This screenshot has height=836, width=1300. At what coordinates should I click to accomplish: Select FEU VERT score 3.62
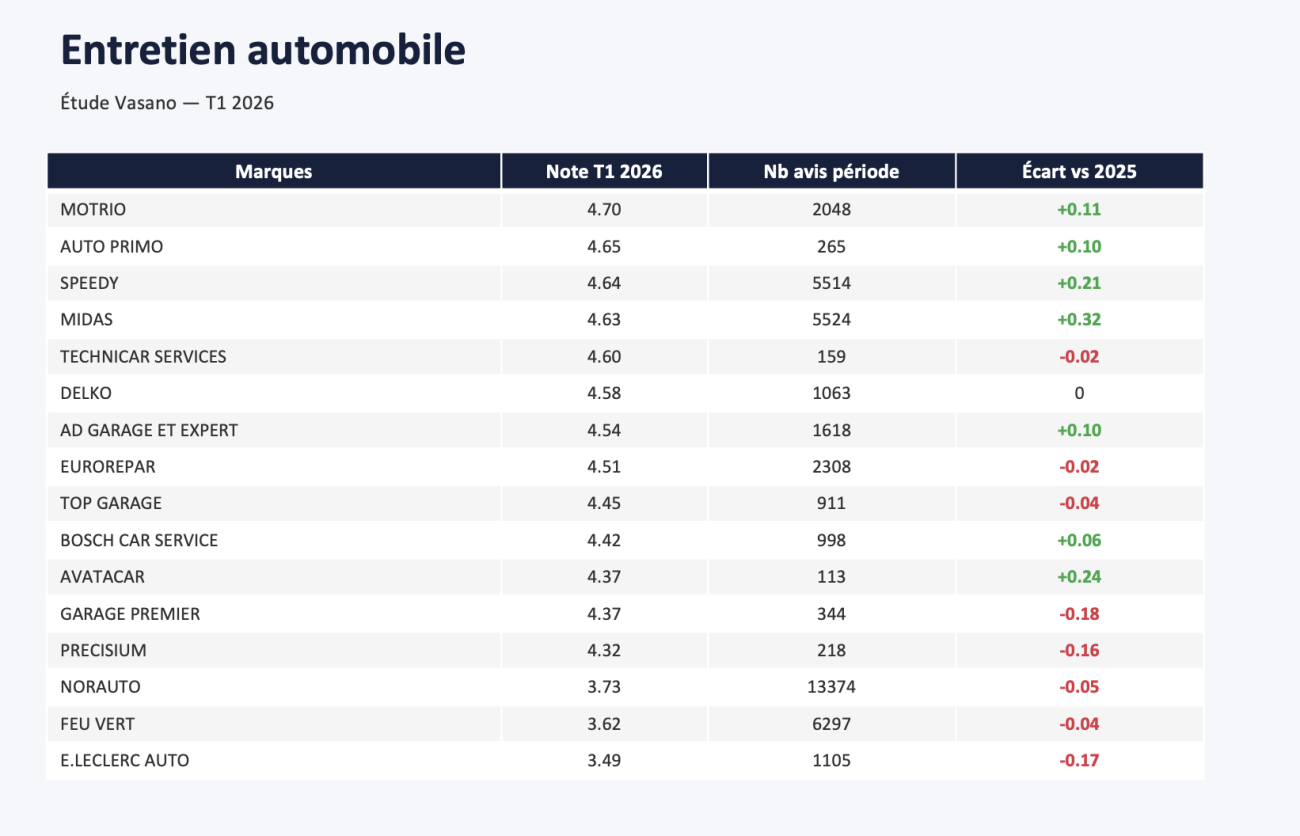604,724
